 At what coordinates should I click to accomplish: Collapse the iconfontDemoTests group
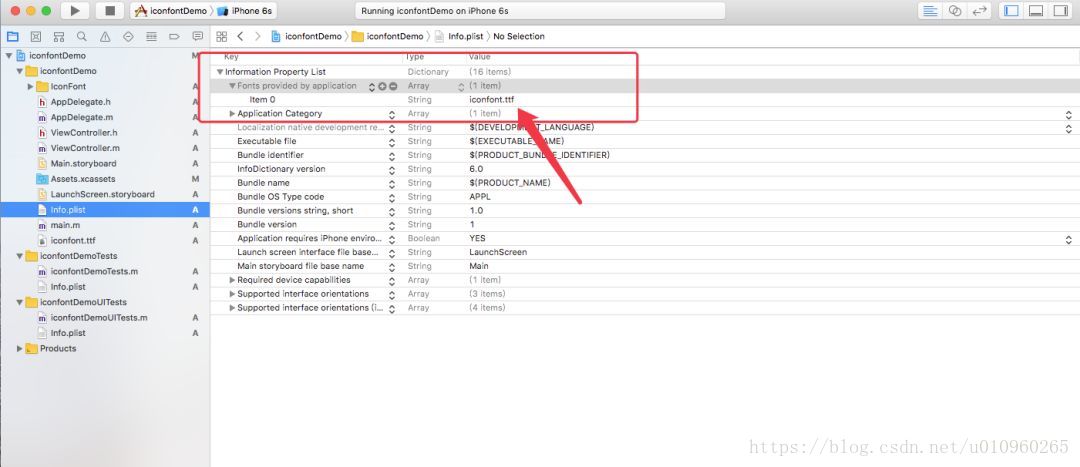click(19, 256)
